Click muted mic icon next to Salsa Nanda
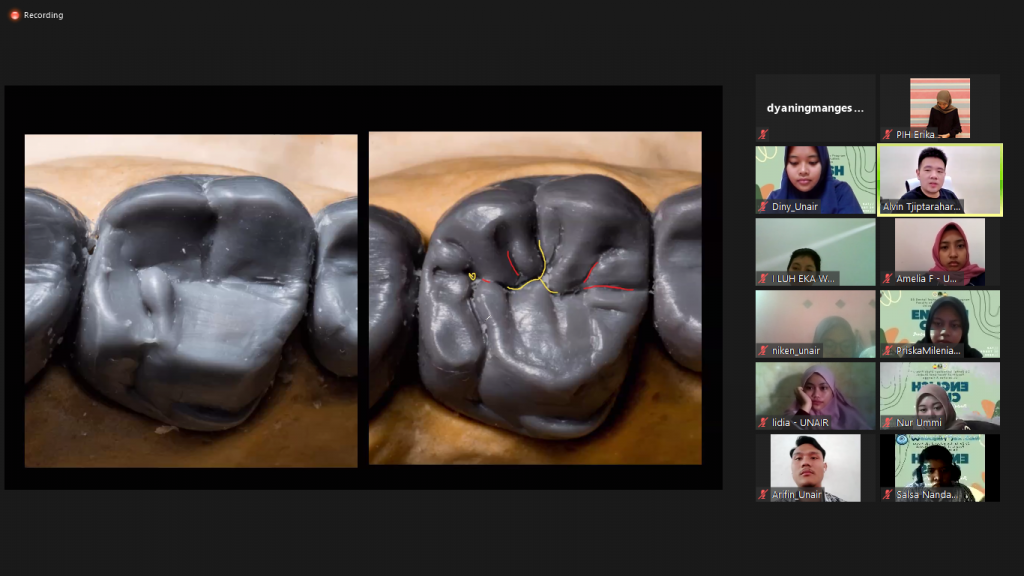The image size is (1024, 576). point(887,494)
